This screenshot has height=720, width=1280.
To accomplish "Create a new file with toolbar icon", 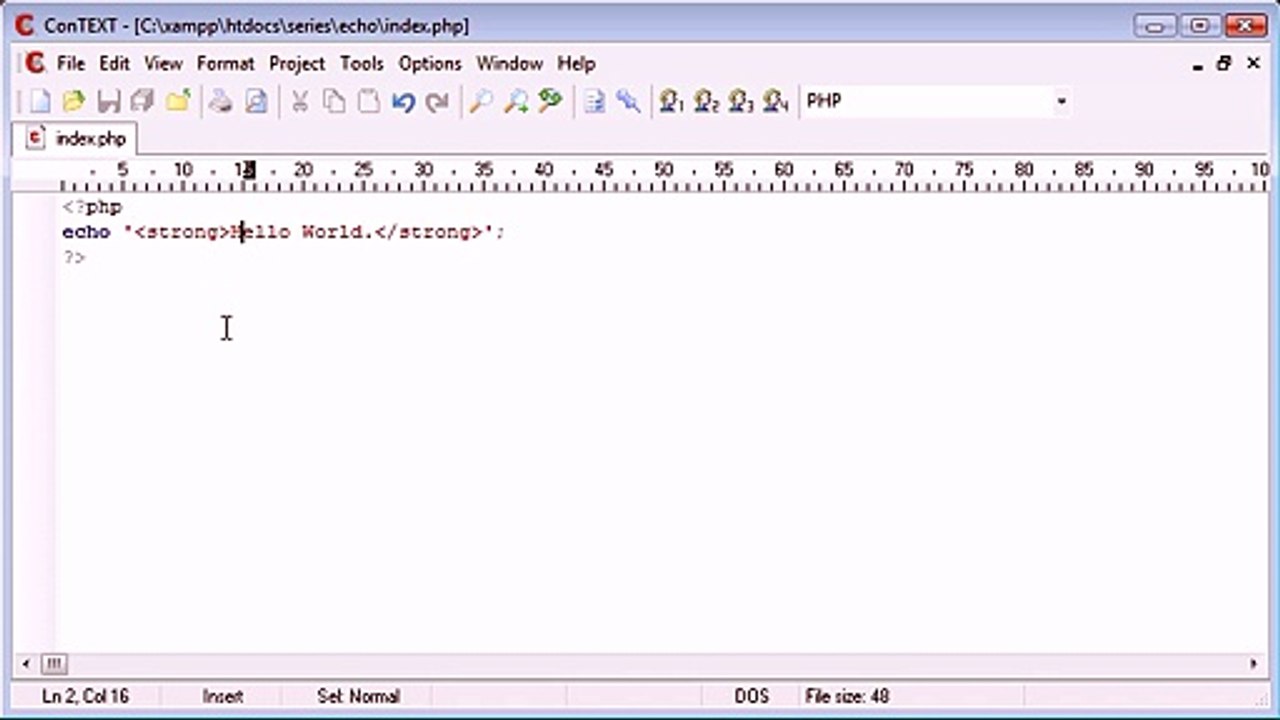I will (38, 101).
